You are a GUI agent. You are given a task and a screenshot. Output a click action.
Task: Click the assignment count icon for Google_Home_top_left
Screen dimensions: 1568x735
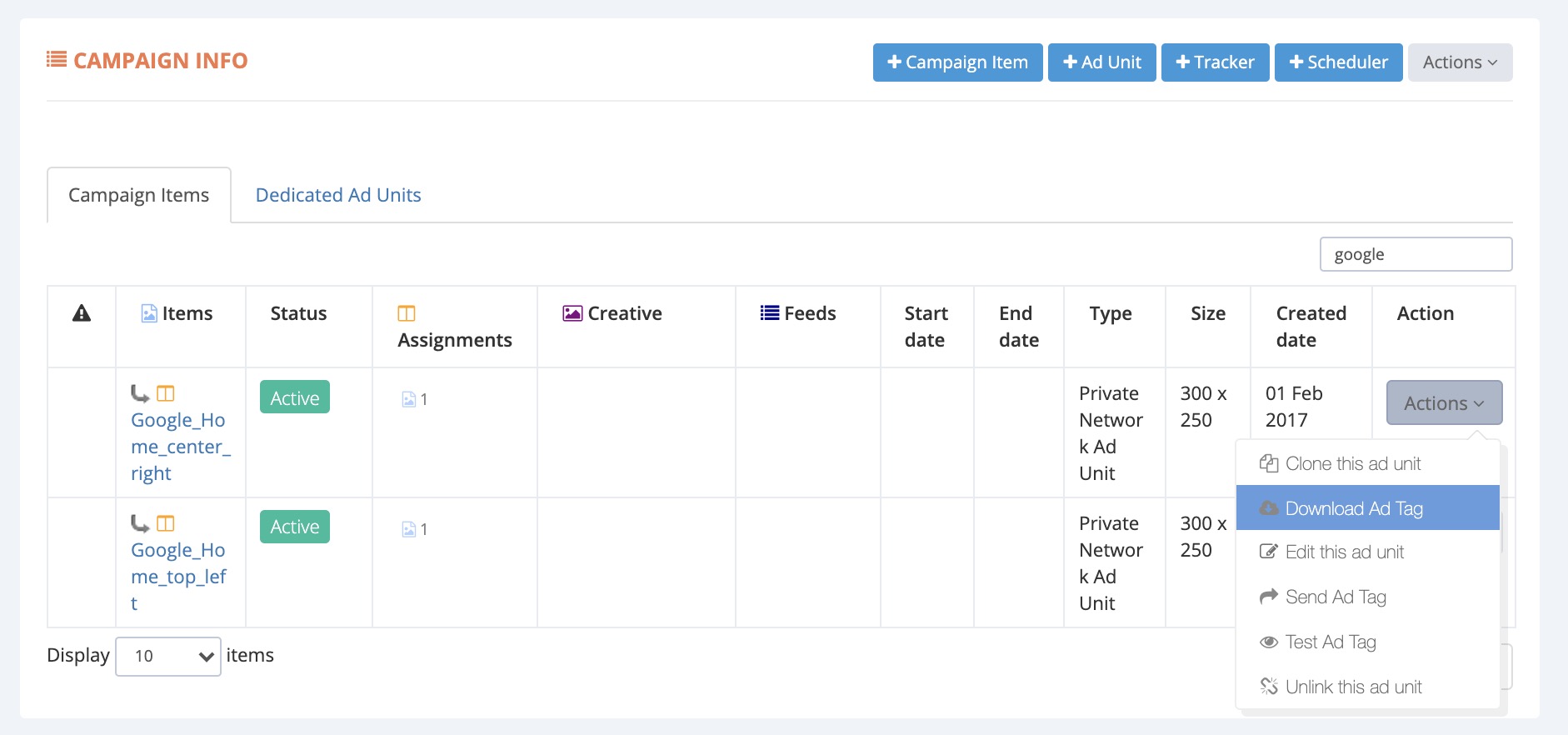409,529
